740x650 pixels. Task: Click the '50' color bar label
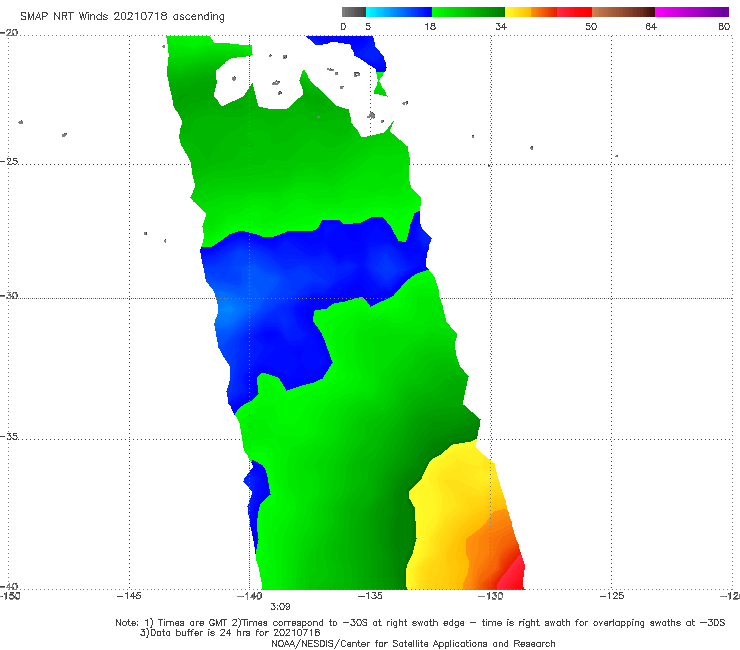coord(591,26)
